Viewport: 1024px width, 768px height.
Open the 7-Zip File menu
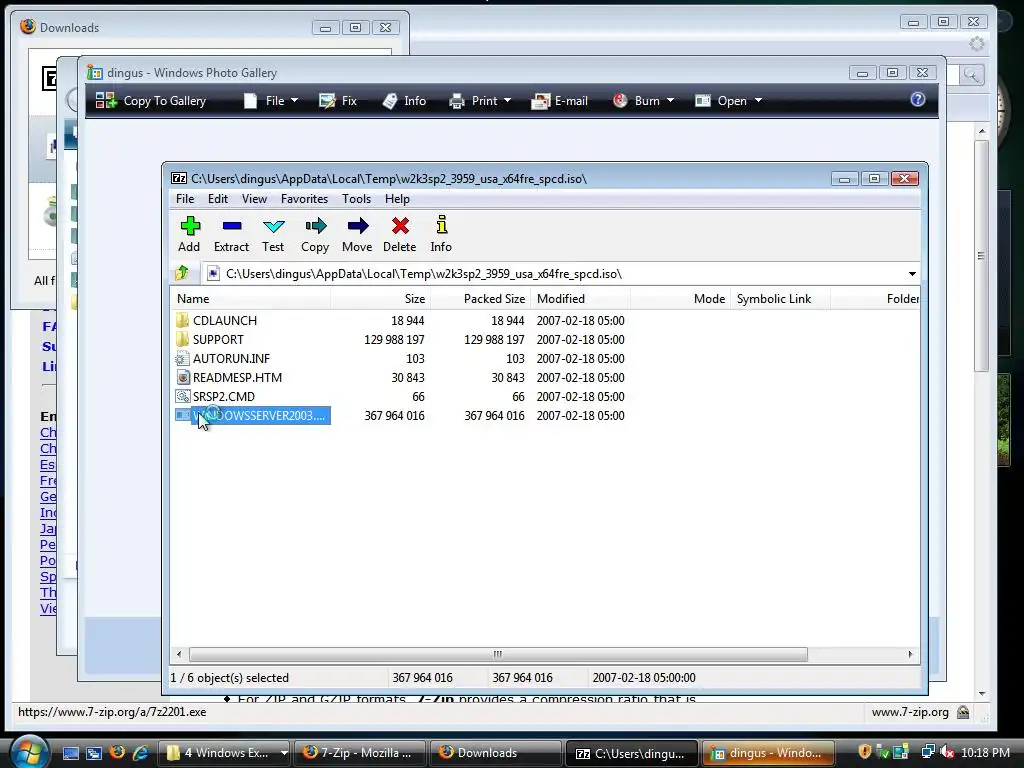(x=185, y=199)
